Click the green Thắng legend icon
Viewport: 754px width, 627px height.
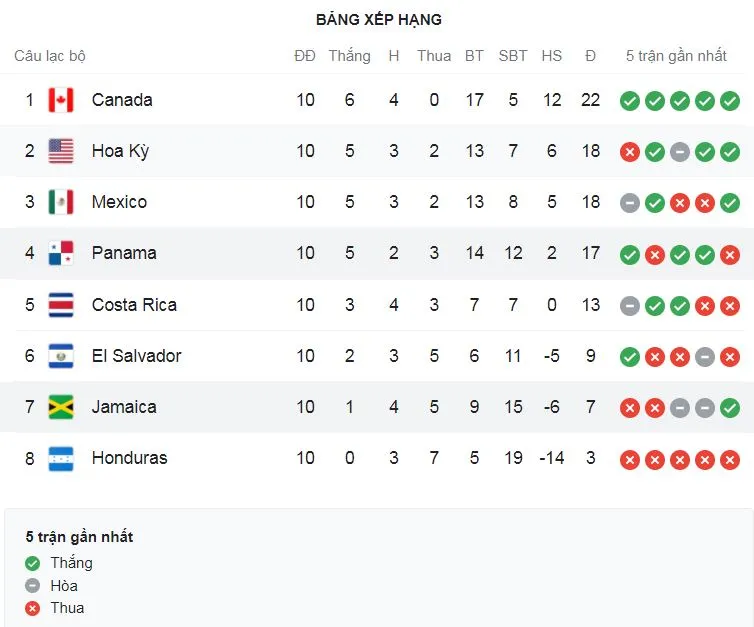point(33,564)
